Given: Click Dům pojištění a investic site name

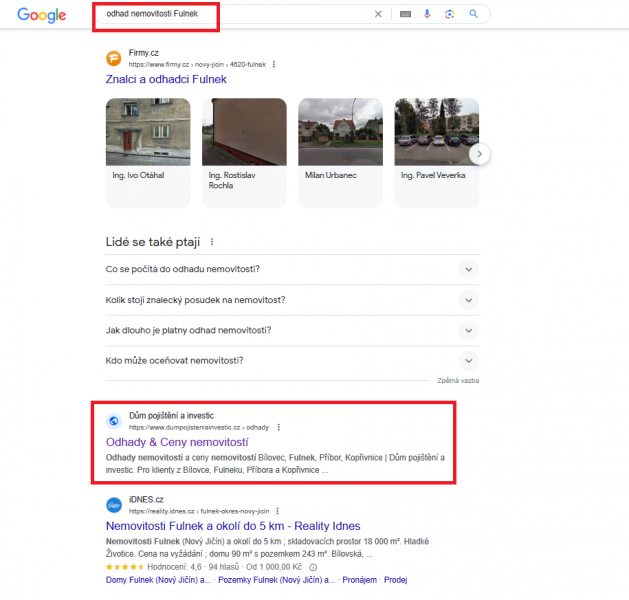Looking at the screenshot, I should [171, 416].
